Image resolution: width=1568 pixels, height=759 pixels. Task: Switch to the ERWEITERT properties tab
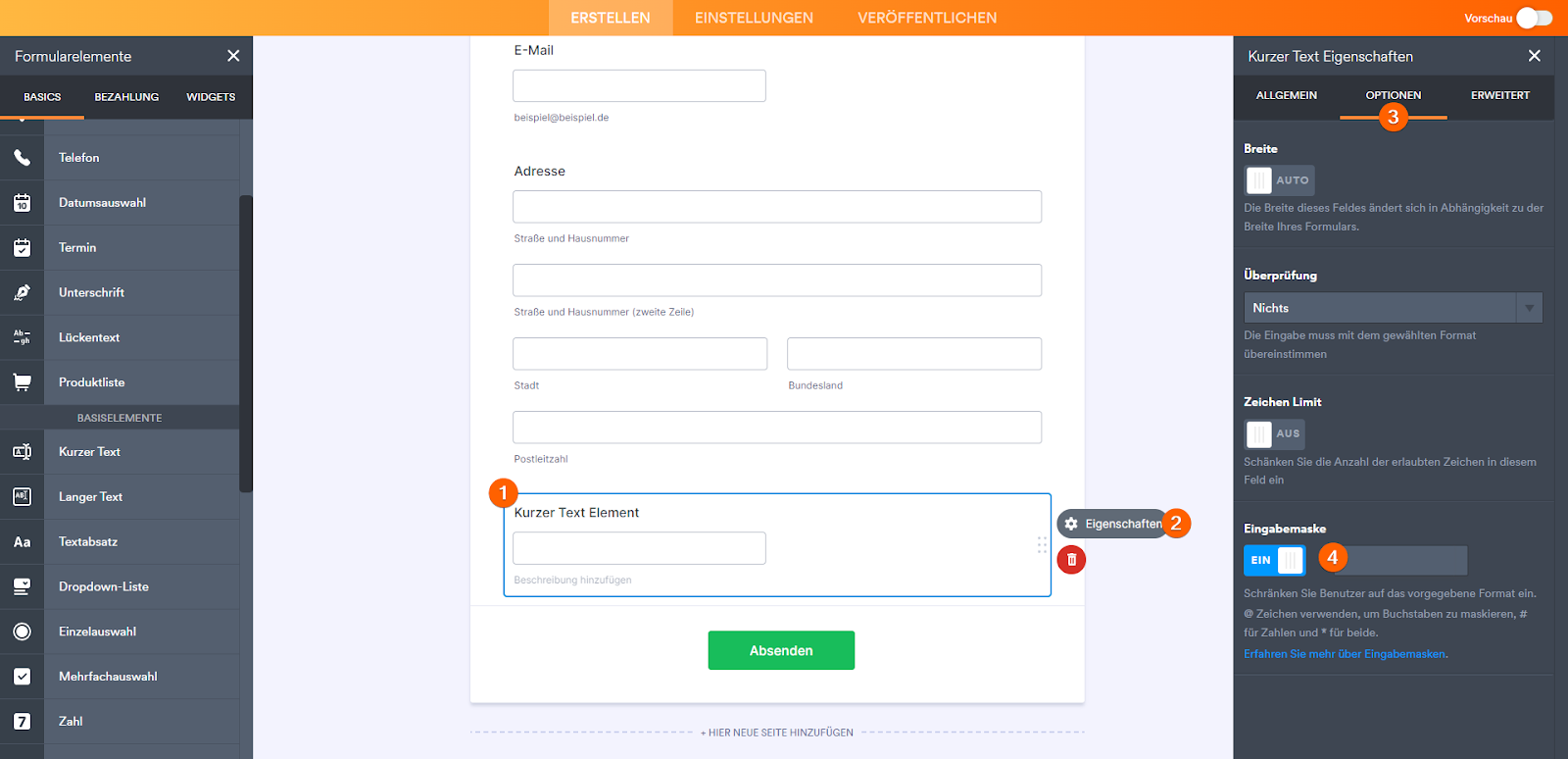(1499, 96)
